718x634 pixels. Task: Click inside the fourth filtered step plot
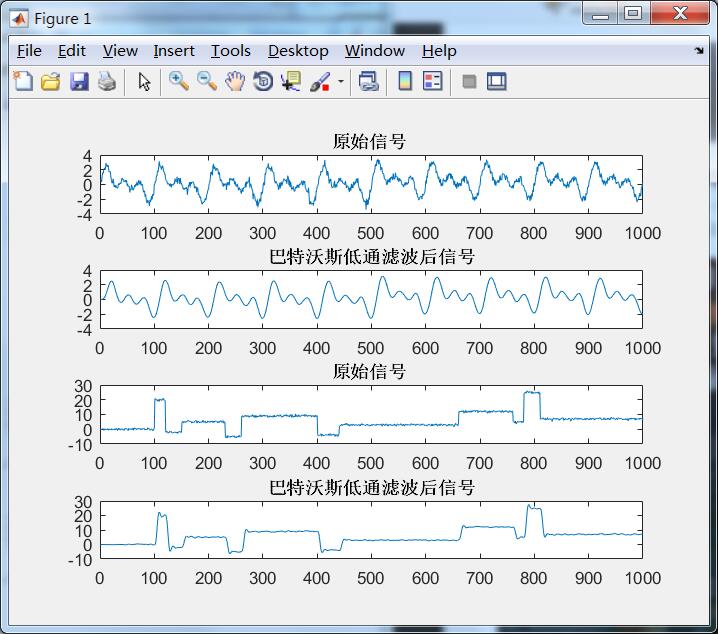point(371,530)
